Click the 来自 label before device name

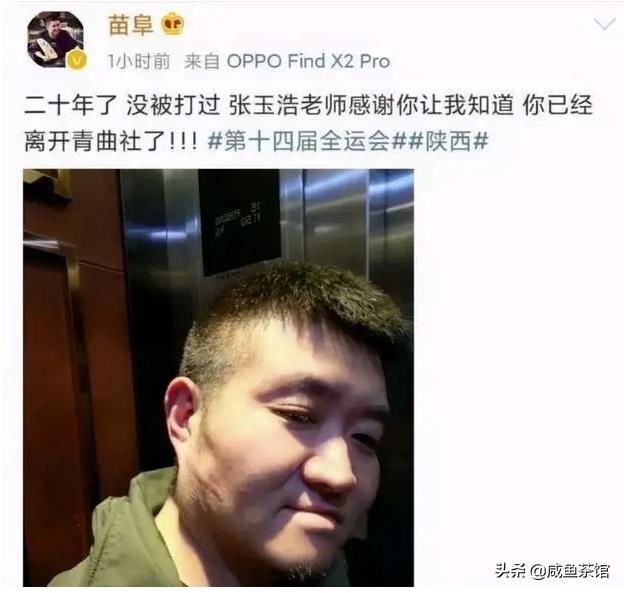click(202, 61)
